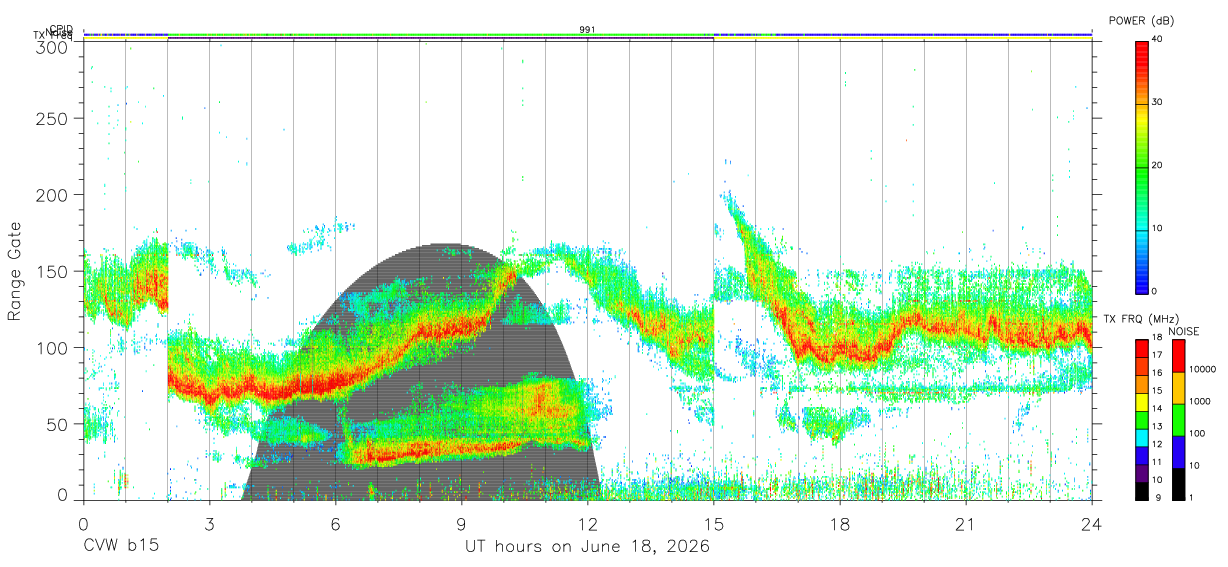
Task: Select the 50 tick on the Range Gate axis
Action: (59, 424)
